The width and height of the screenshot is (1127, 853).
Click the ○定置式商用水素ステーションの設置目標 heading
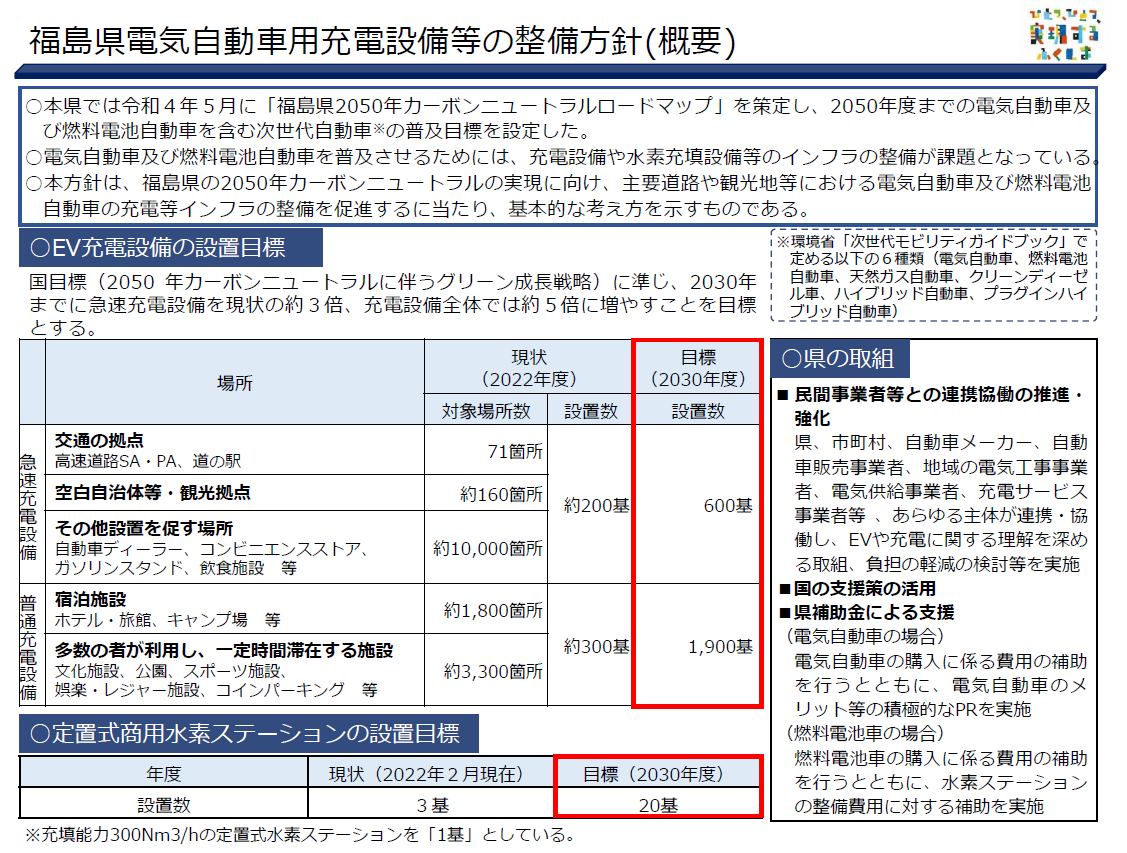(x=248, y=734)
